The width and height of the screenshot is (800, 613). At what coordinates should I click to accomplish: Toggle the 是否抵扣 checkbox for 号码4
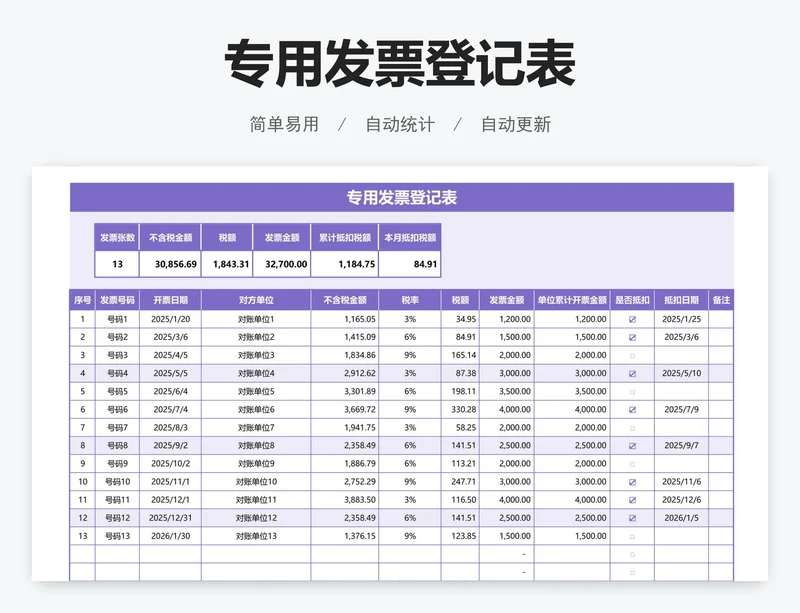pyautogui.click(x=632, y=374)
